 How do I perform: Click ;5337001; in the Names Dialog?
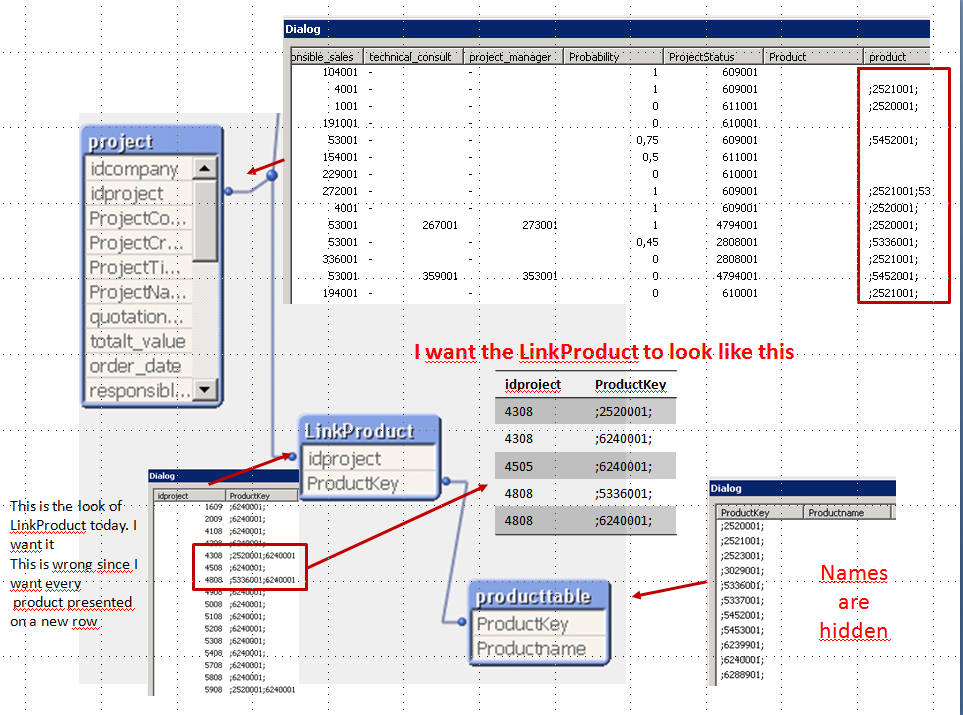click(x=742, y=600)
